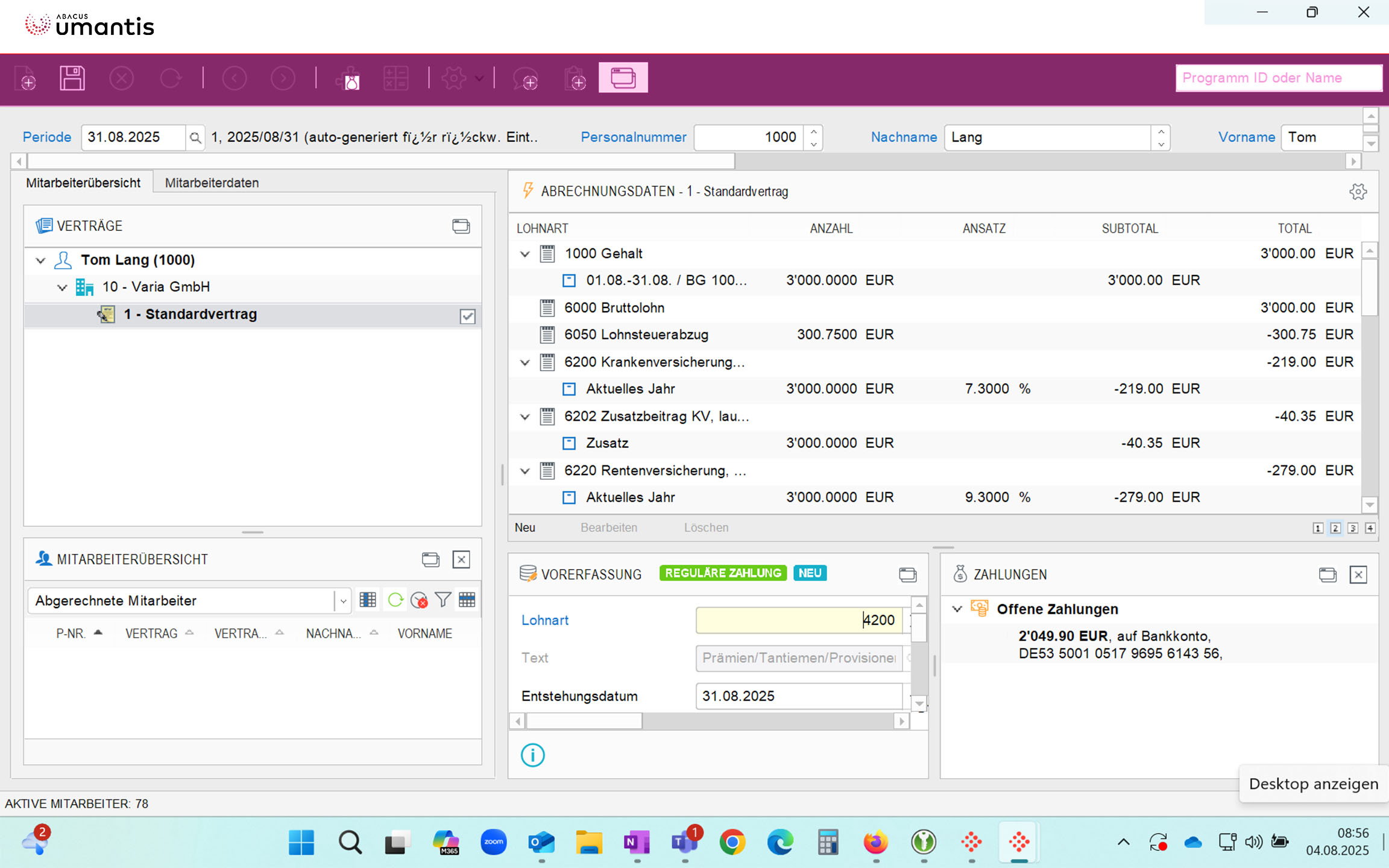Image resolution: width=1389 pixels, height=868 pixels.
Task: Collapse the Offene Zahlungen tree node
Action: (x=957, y=609)
